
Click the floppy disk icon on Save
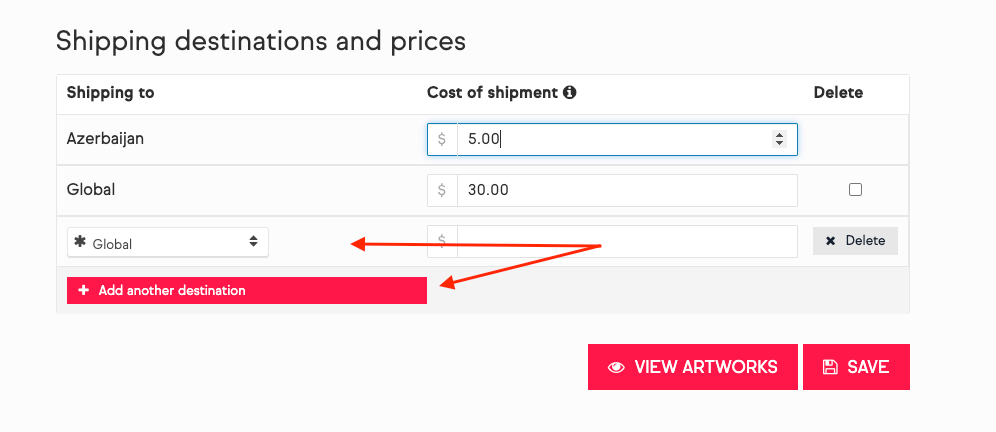(830, 367)
